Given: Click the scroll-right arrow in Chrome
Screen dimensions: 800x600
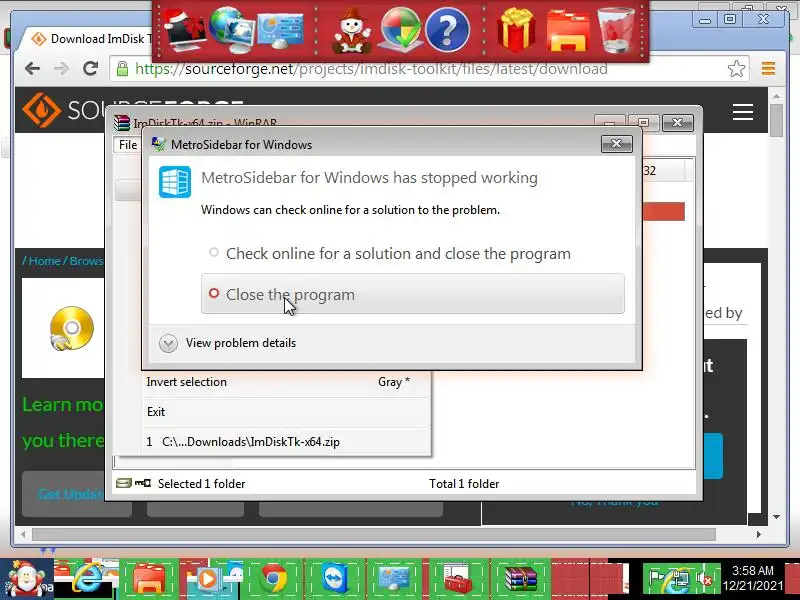Looking at the screenshot, I should coord(759,534).
